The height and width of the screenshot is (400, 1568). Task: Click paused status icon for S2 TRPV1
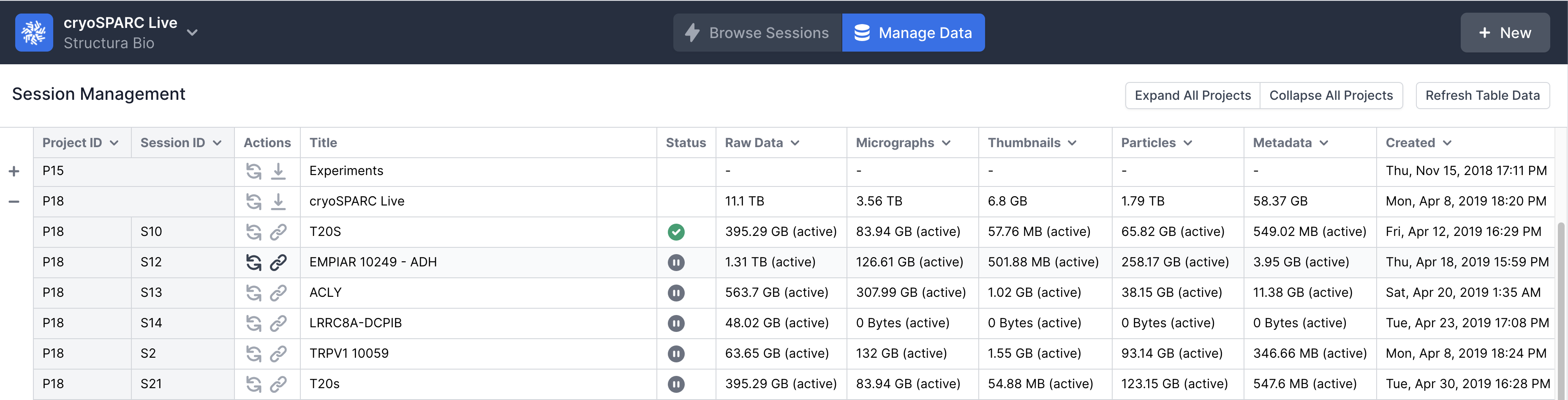pyautogui.click(x=676, y=354)
